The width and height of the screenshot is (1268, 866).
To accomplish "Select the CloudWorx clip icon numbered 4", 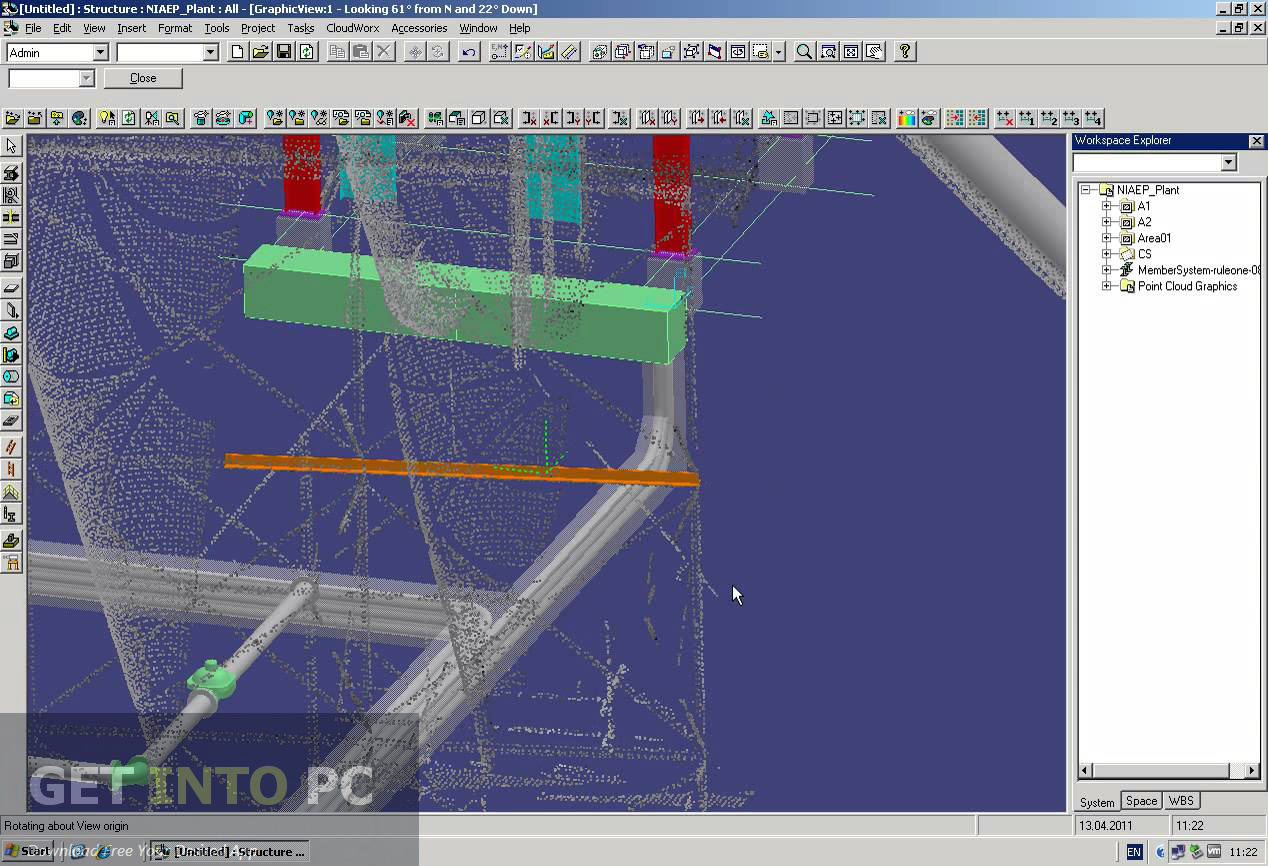I will 1093,118.
